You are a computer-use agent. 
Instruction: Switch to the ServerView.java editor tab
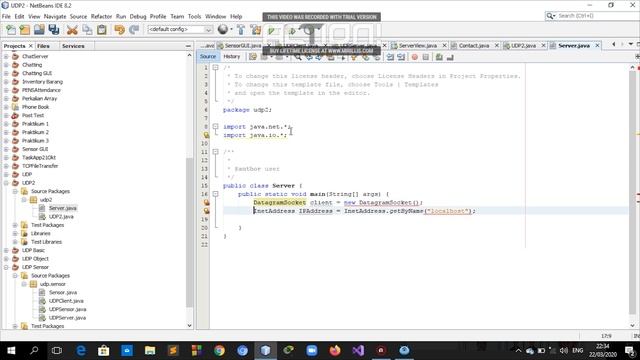(418, 46)
